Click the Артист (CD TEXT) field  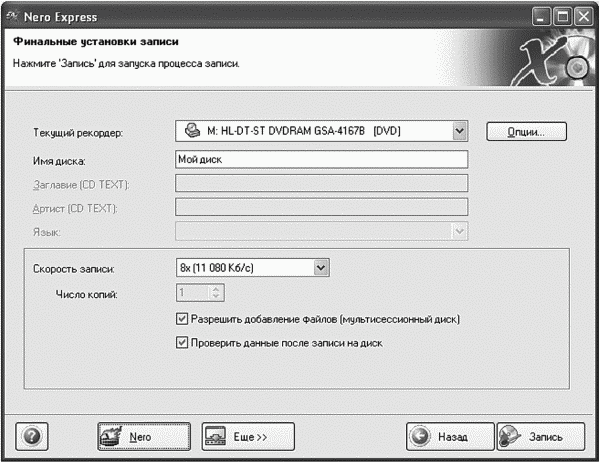click(321, 207)
